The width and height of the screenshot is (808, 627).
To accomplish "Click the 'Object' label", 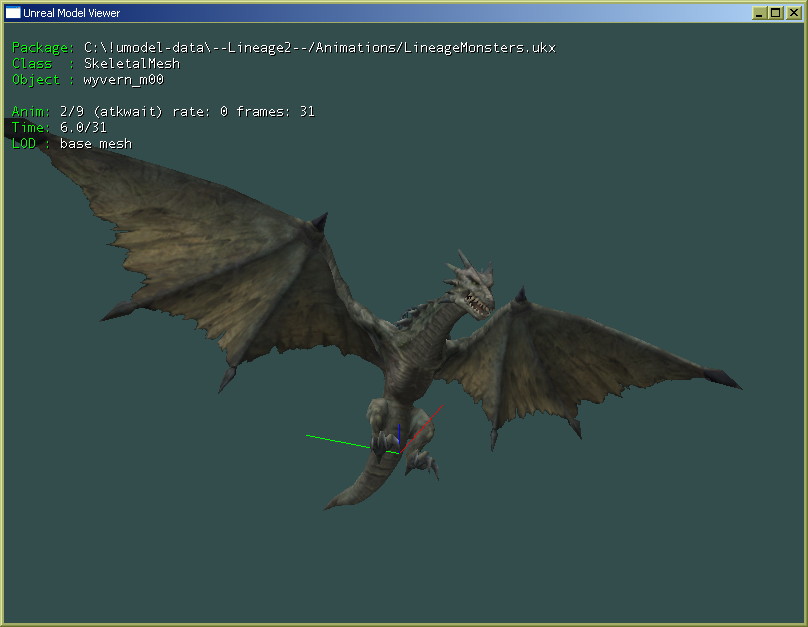I will (36, 80).
